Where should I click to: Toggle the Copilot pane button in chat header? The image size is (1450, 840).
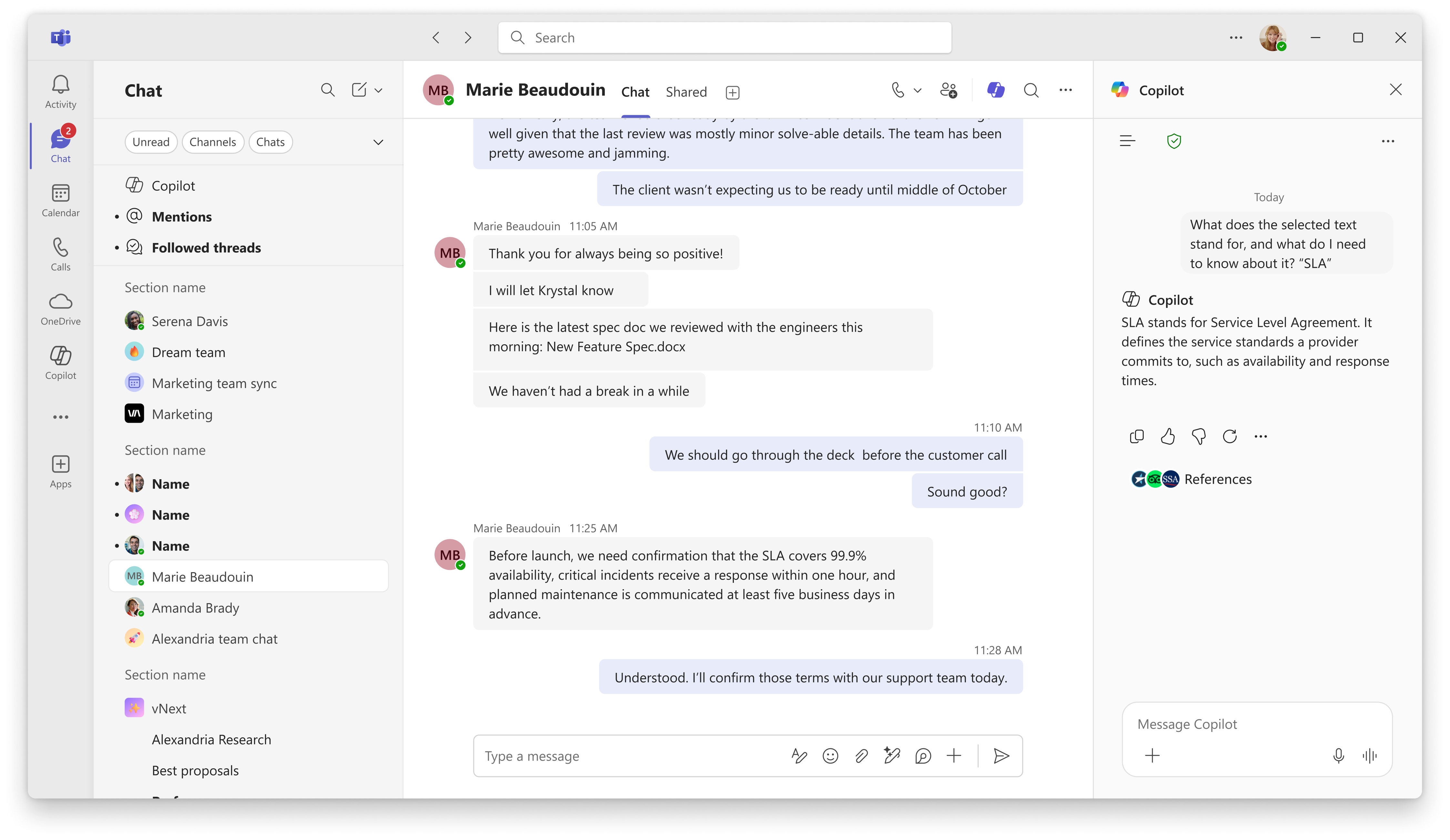point(995,90)
